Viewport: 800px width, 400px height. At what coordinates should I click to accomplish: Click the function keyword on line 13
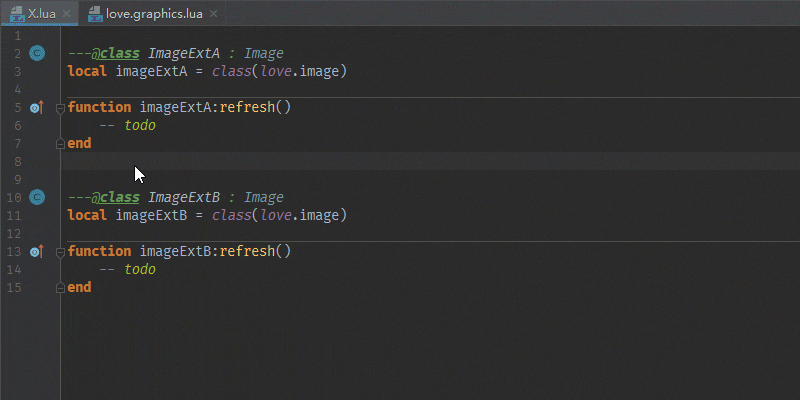pyautogui.click(x=99, y=252)
